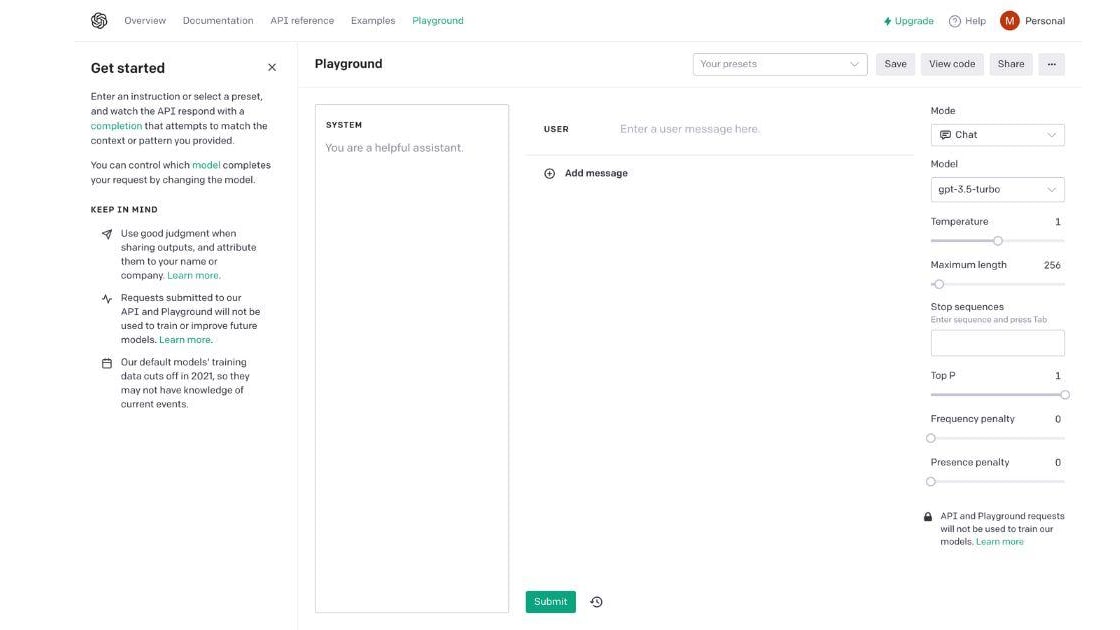Click the Presence penalty value 0
This screenshot has width=1120, height=630.
pos(1058,463)
